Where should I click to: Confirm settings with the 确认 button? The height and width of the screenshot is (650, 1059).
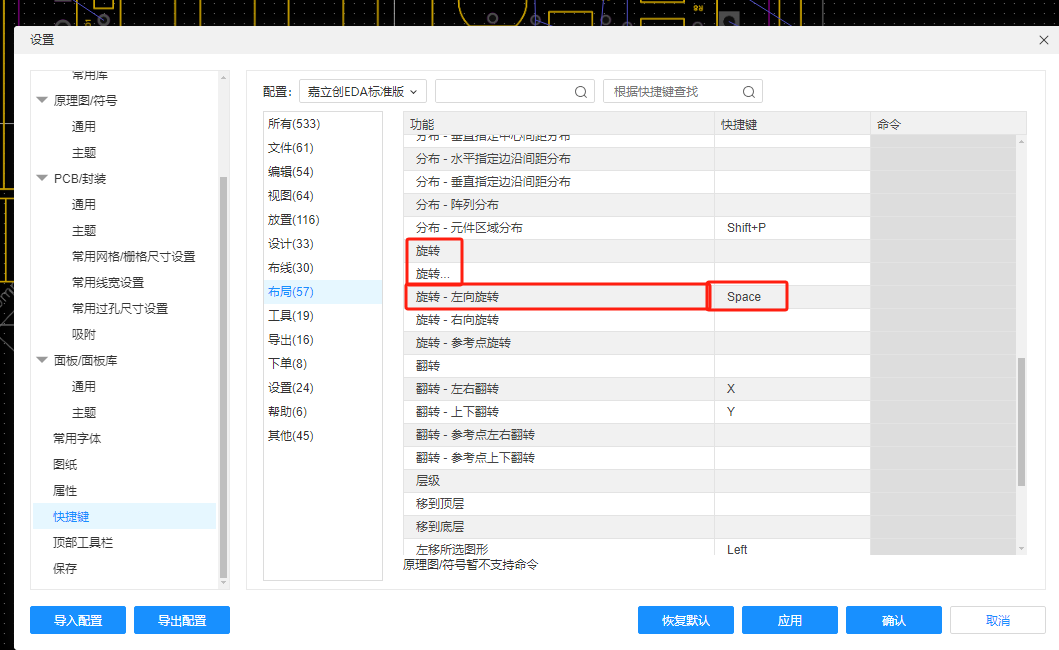(x=894, y=620)
